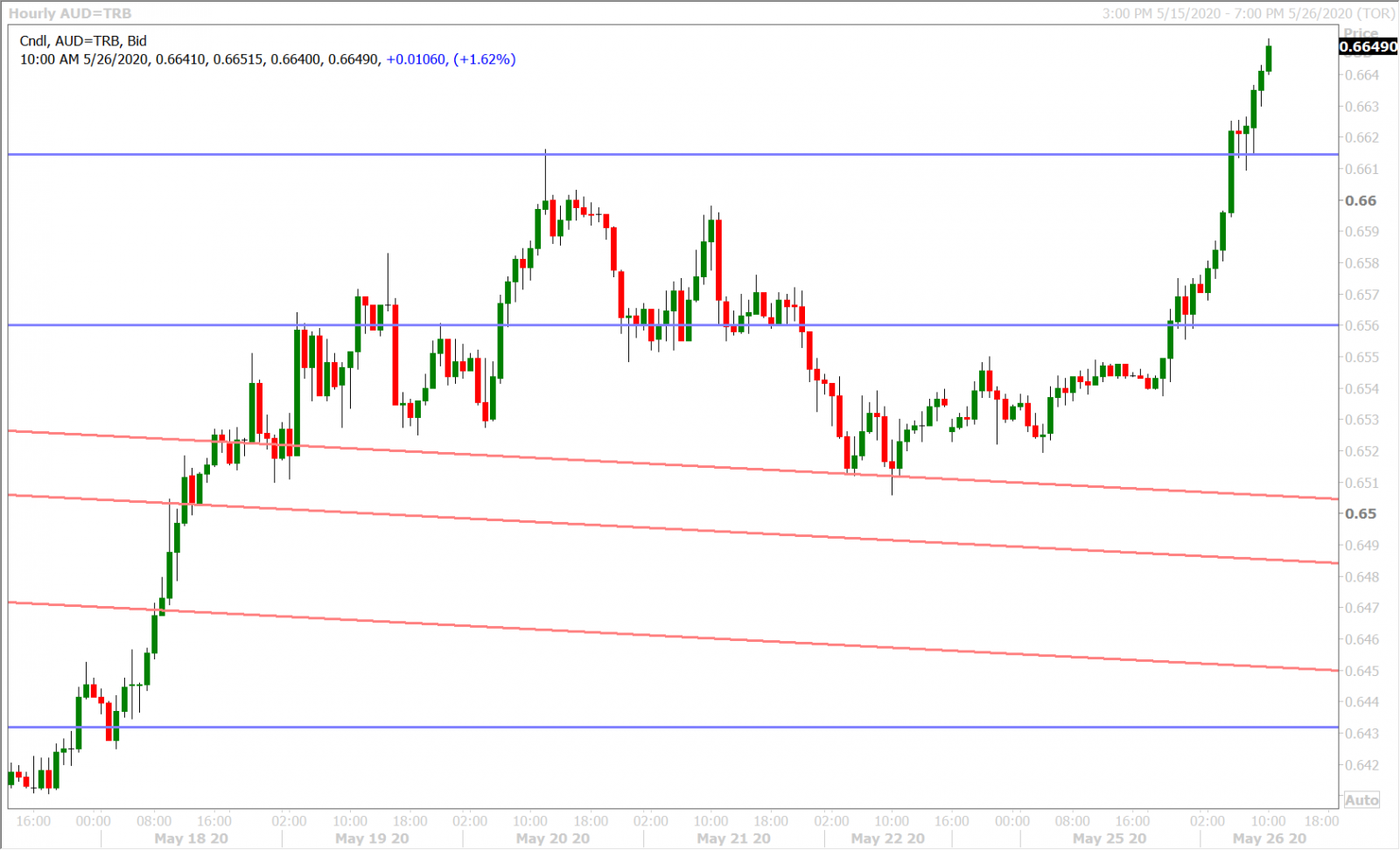Click the 0.658 price axis label

[x=1362, y=263]
